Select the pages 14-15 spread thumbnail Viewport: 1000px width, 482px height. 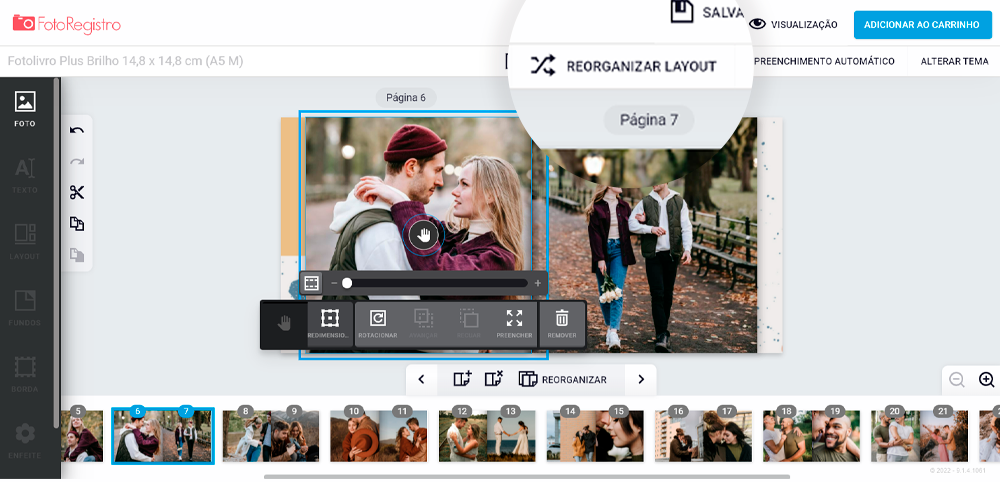coord(595,436)
